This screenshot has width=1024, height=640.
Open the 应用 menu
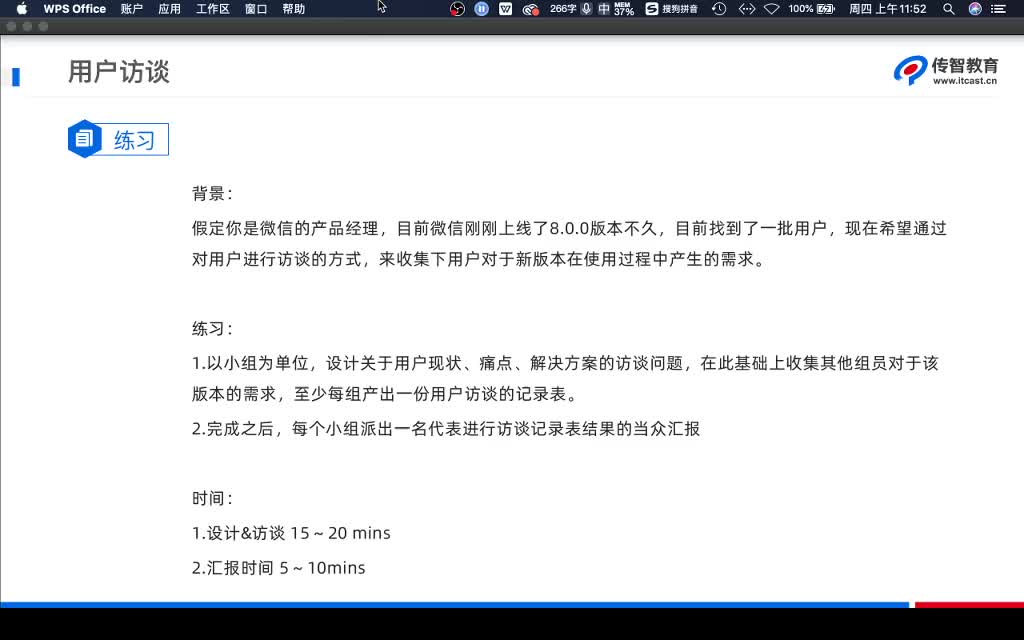[x=169, y=8]
